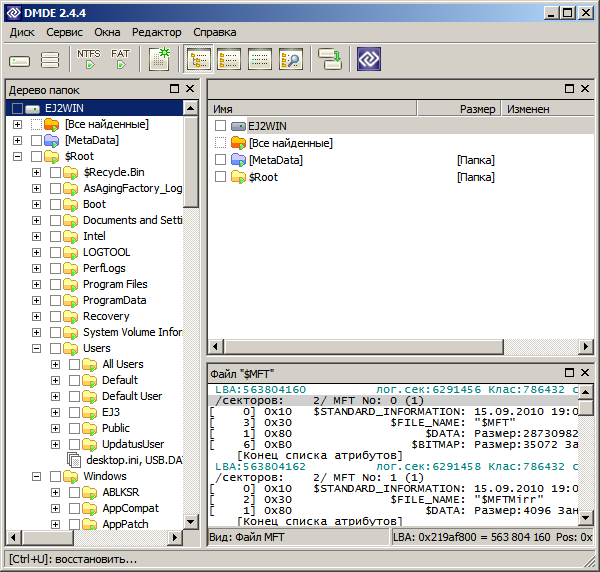Screen dimensions: 600x572
Task: Click the new editor window icon
Action: 159,60
